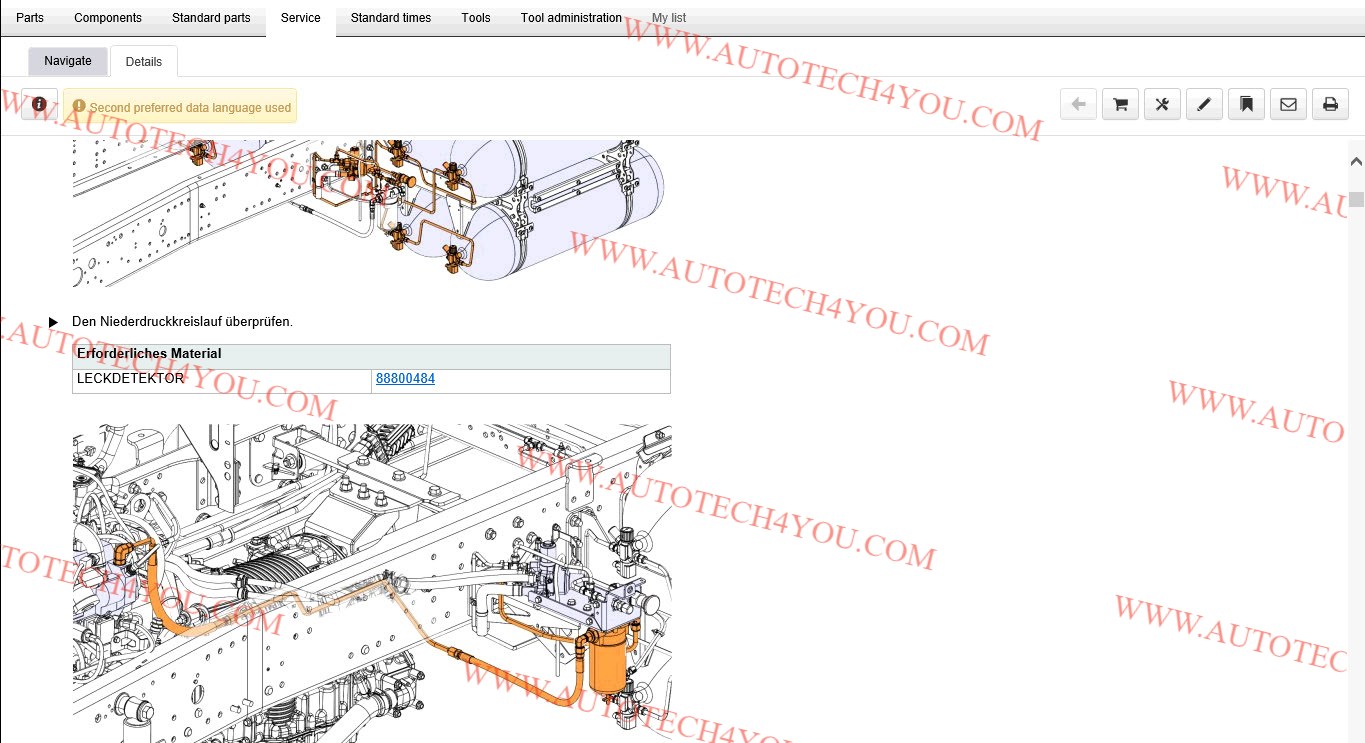The width and height of the screenshot is (1365, 743).
Task: Expand the Niederdruckkreislauf überprüfen step
Action: pyautogui.click(x=54, y=322)
